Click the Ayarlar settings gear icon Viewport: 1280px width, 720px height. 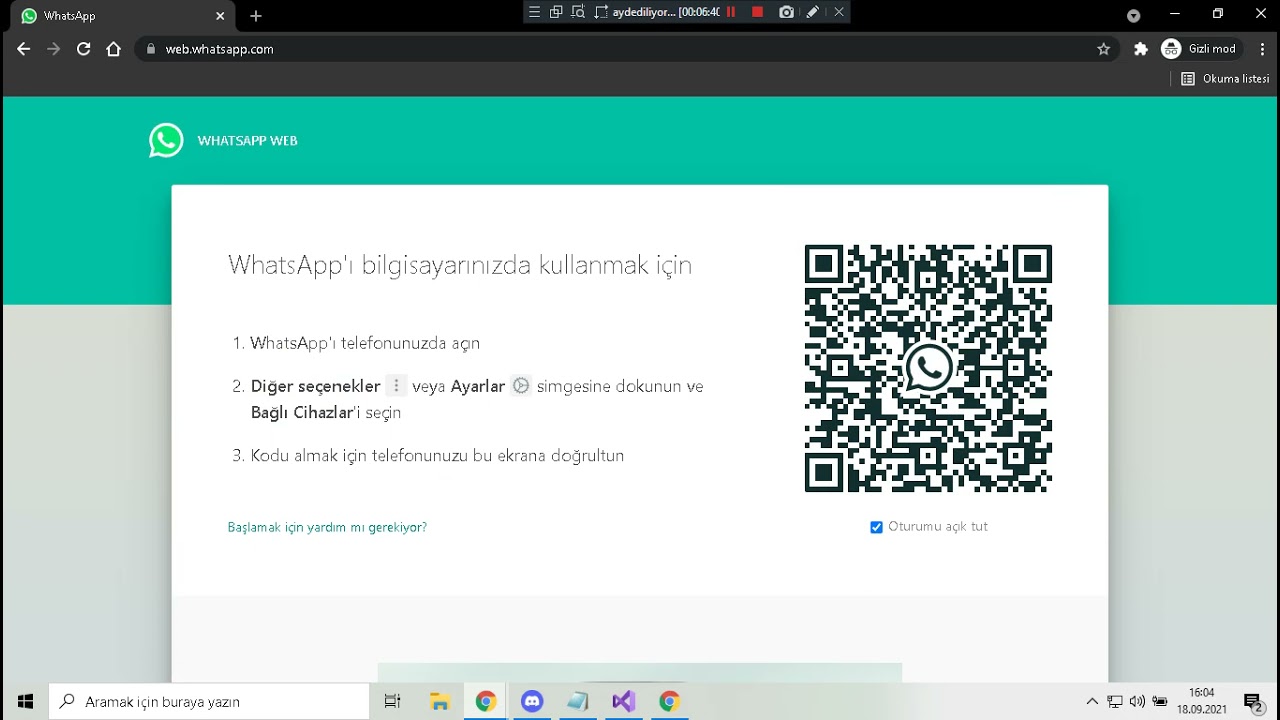click(521, 386)
